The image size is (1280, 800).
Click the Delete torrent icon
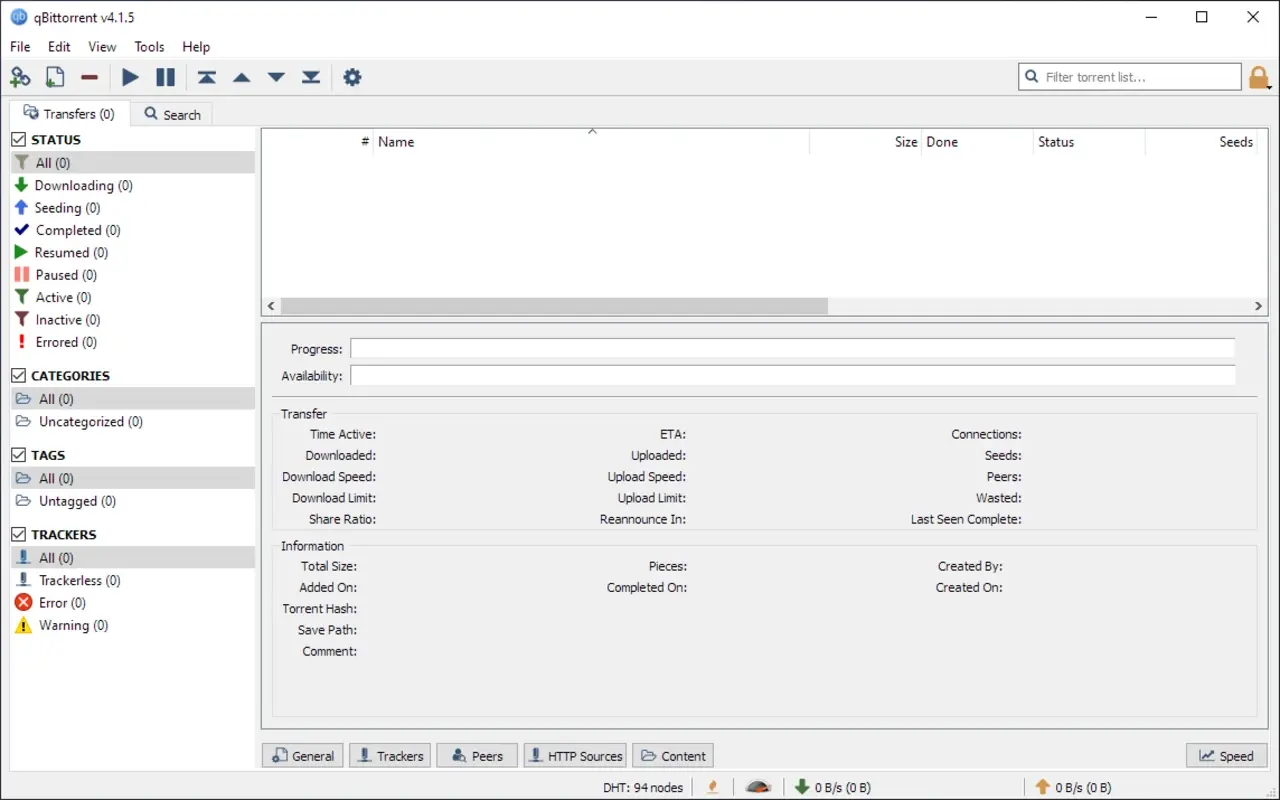(89, 76)
